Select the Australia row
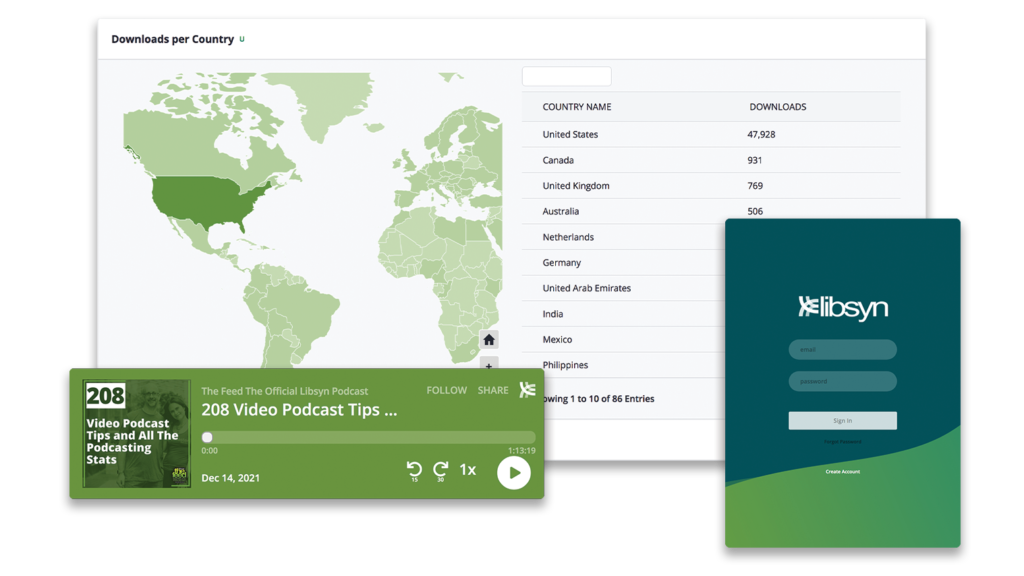1024x576 pixels. [711, 211]
